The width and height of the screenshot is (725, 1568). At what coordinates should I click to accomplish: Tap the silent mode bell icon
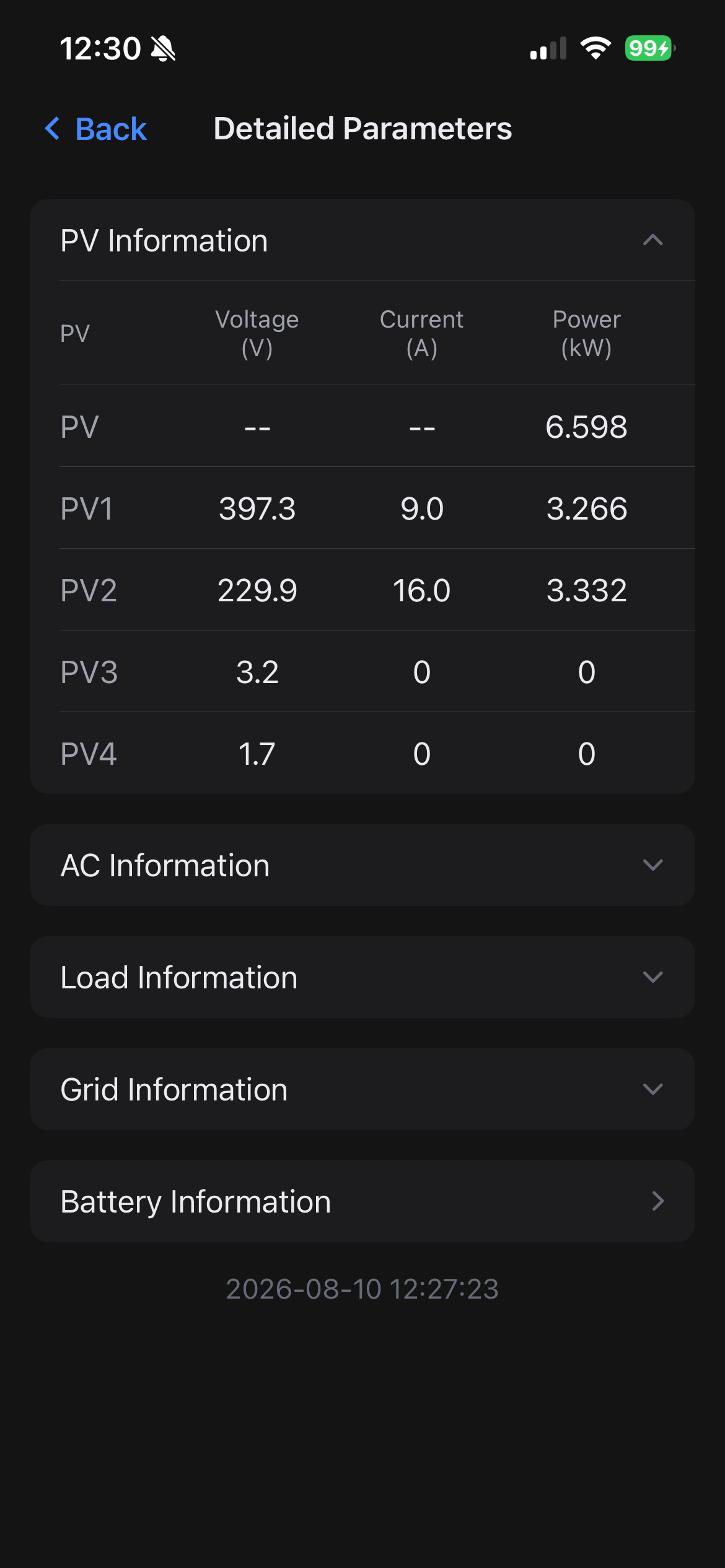click(x=164, y=49)
